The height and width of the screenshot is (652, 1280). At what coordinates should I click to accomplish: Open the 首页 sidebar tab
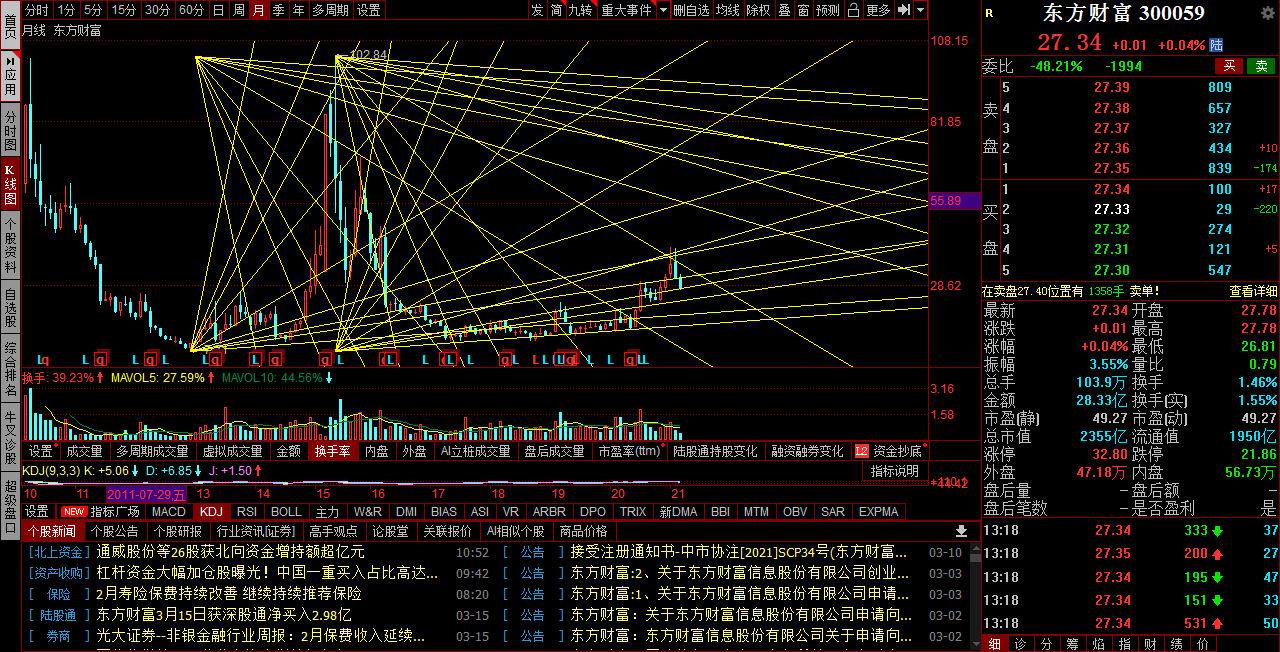tap(10, 26)
